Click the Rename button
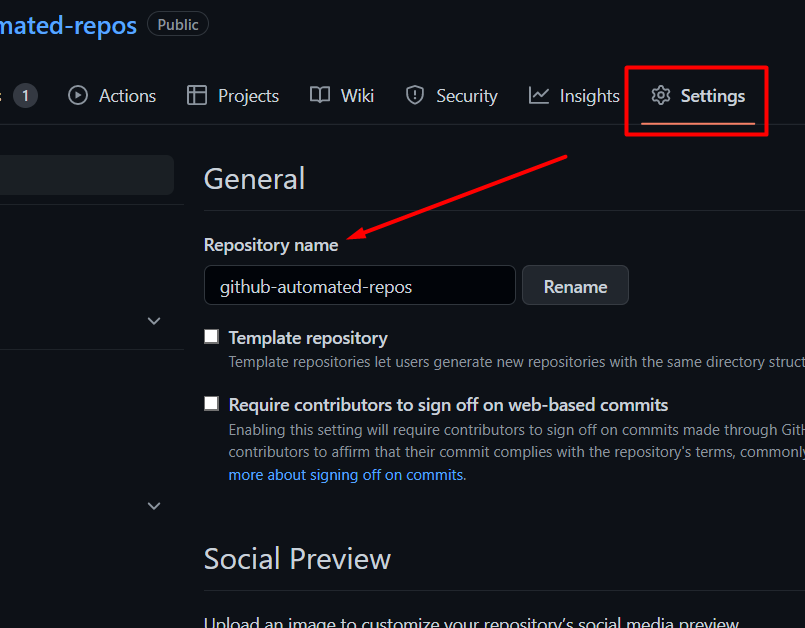 point(576,286)
